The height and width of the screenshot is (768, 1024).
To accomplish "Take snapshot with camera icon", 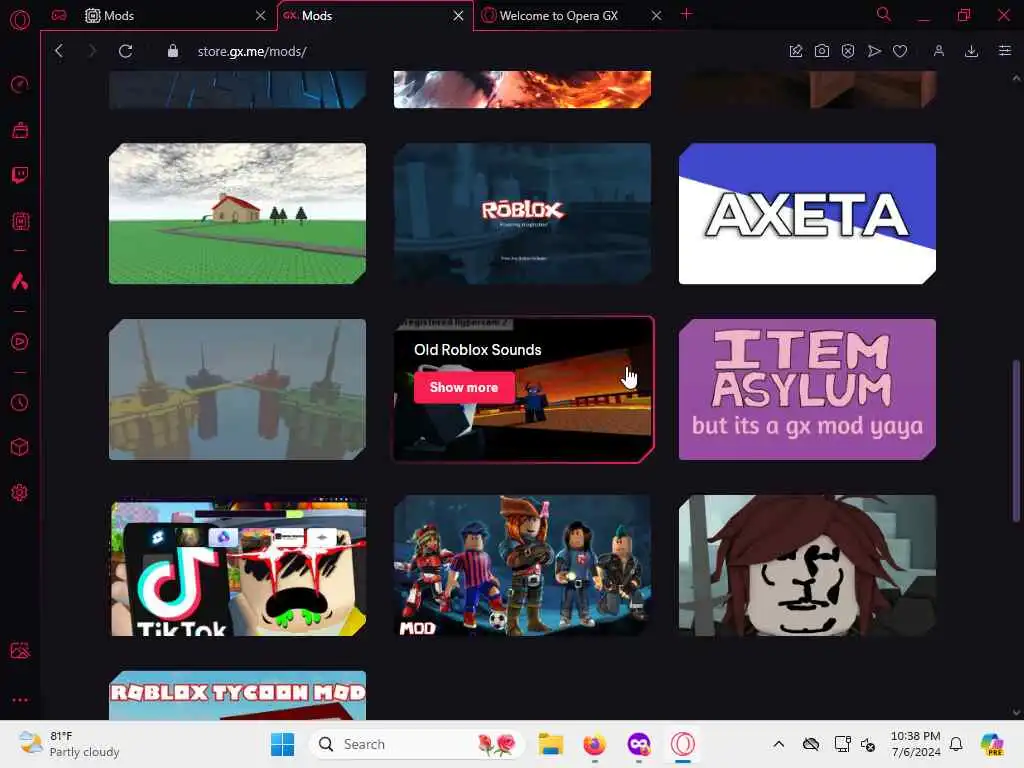I will pyautogui.click(x=822, y=51).
